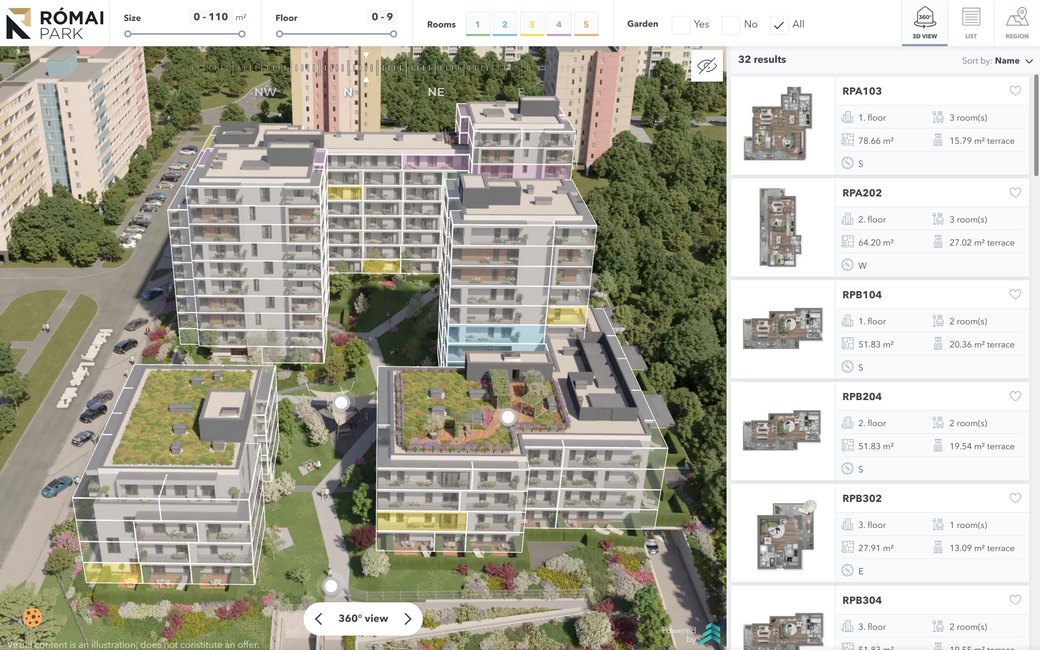Open the Region view tab
This screenshot has height=650, width=1040.
[x=1017, y=23]
